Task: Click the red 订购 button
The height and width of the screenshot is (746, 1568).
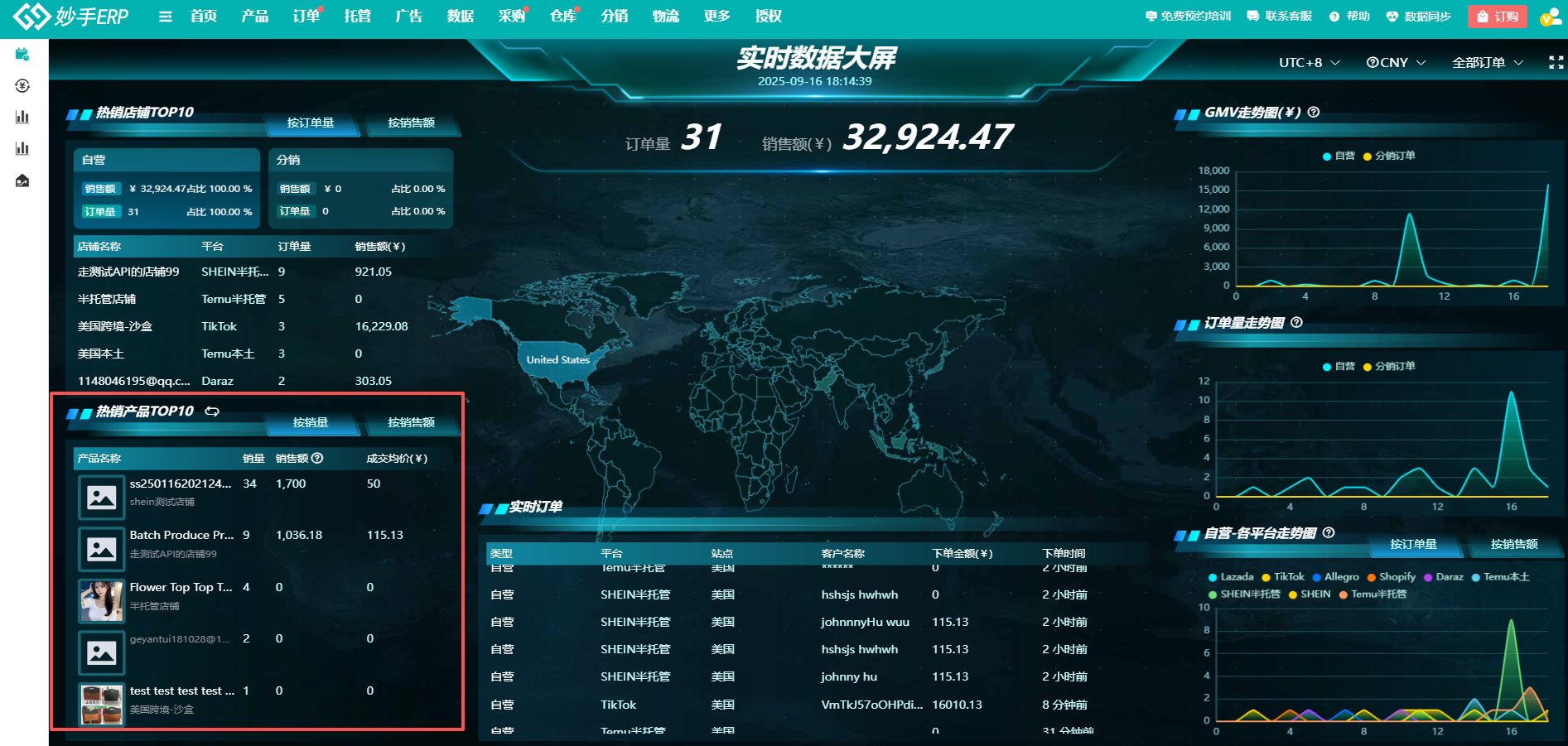Action: [x=1498, y=17]
